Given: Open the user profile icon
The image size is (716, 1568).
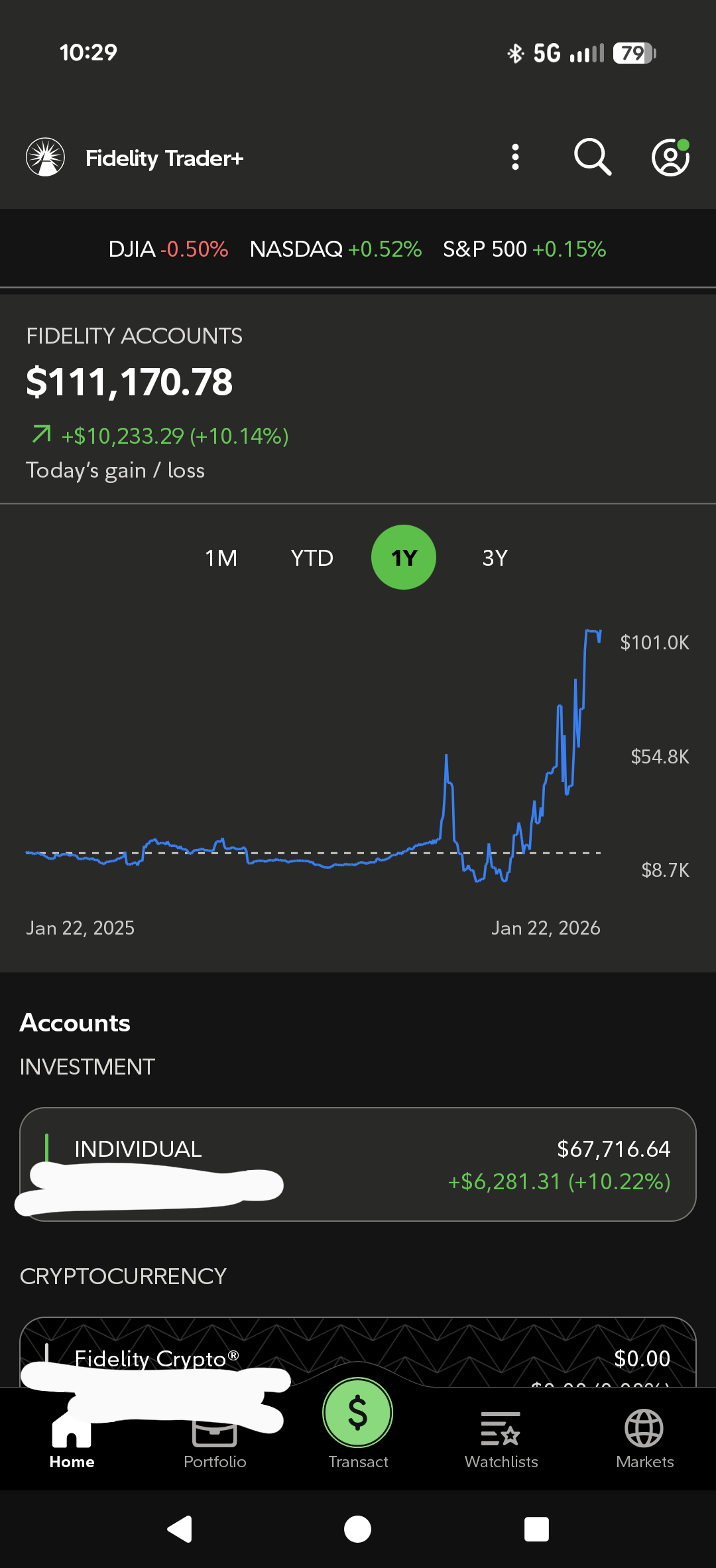Looking at the screenshot, I should click(670, 157).
